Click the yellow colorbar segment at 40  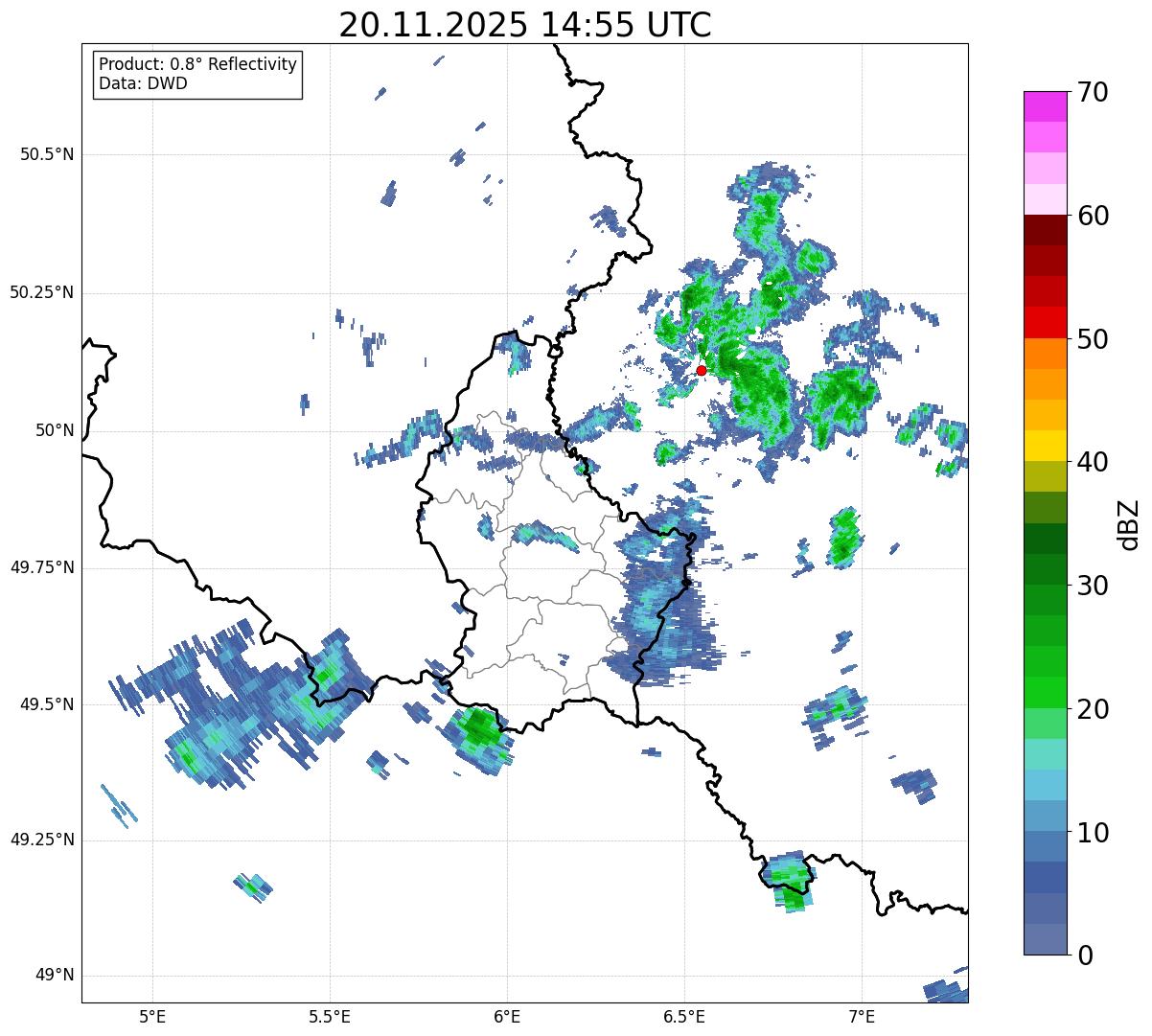click(x=1045, y=446)
